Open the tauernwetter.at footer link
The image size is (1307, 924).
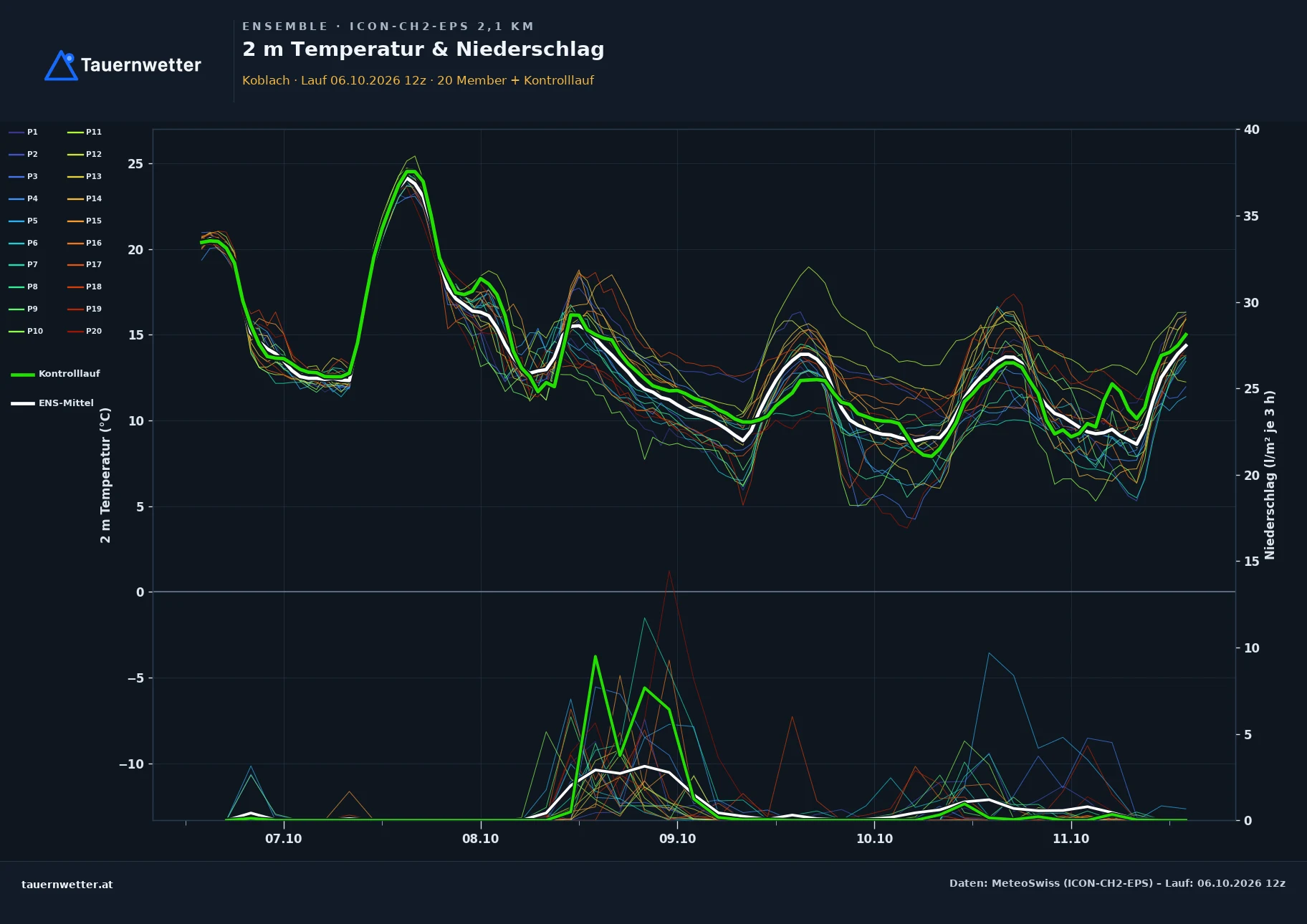67,885
